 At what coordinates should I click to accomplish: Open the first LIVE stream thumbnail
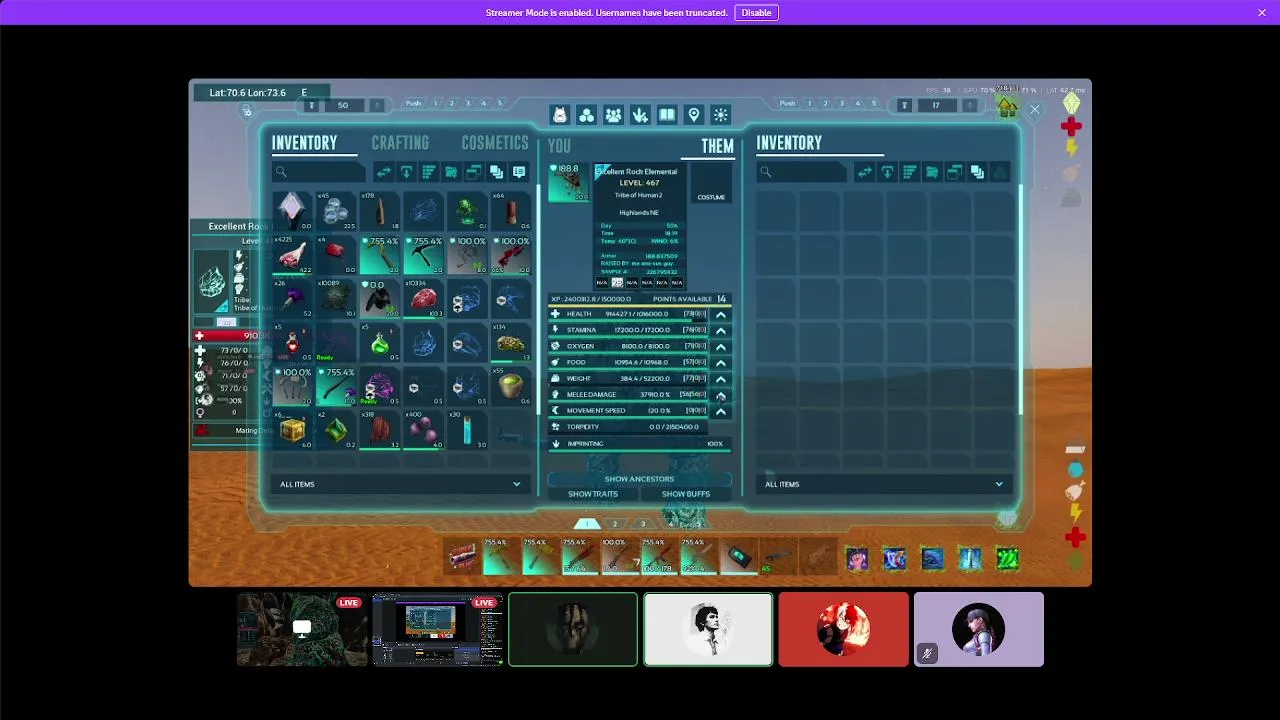[x=302, y=629]
